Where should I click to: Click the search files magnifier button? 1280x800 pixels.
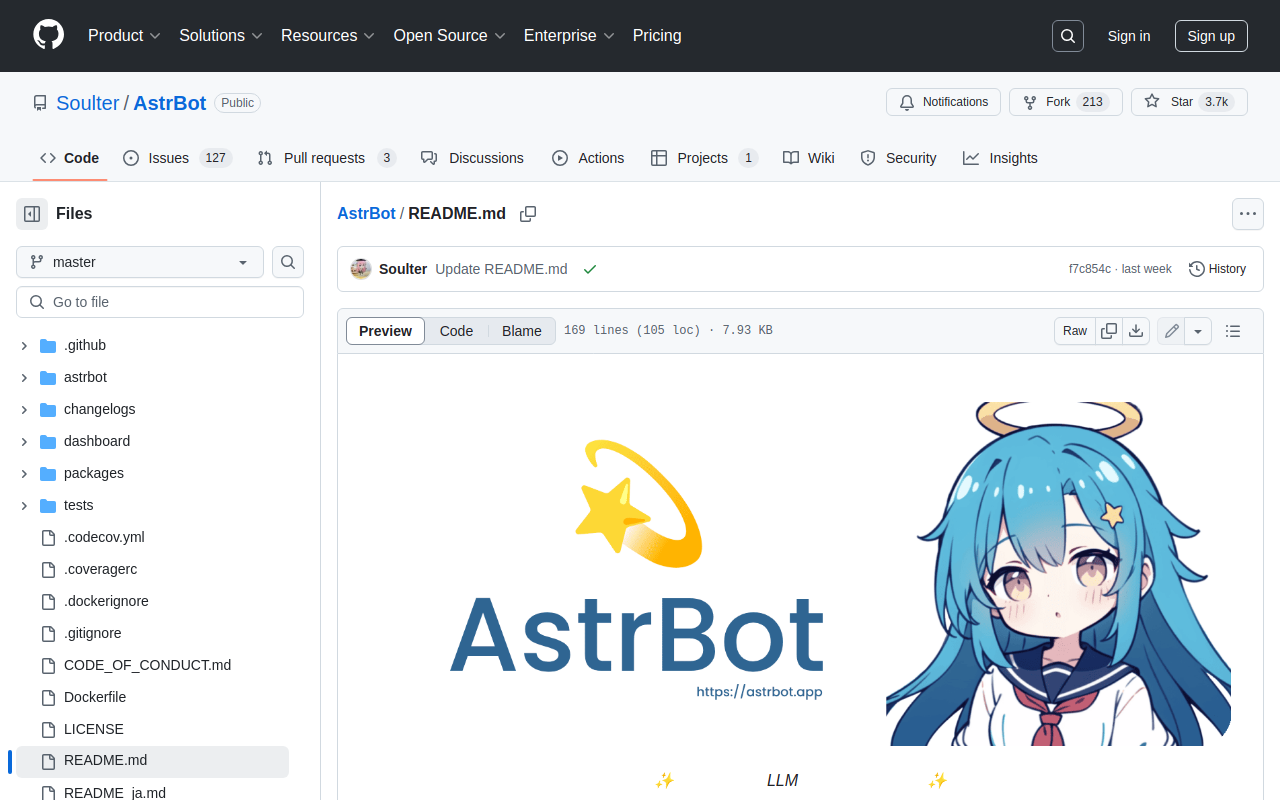288,262
